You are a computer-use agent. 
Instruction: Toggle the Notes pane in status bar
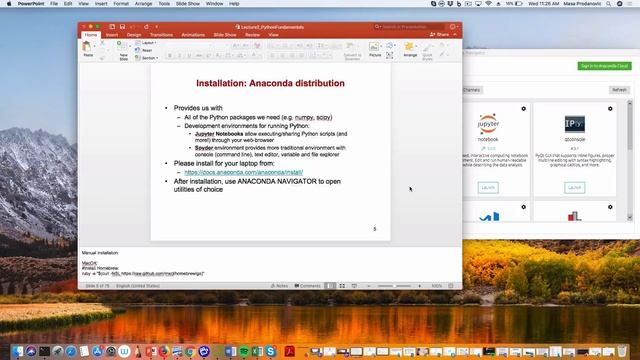click(279, 286)
